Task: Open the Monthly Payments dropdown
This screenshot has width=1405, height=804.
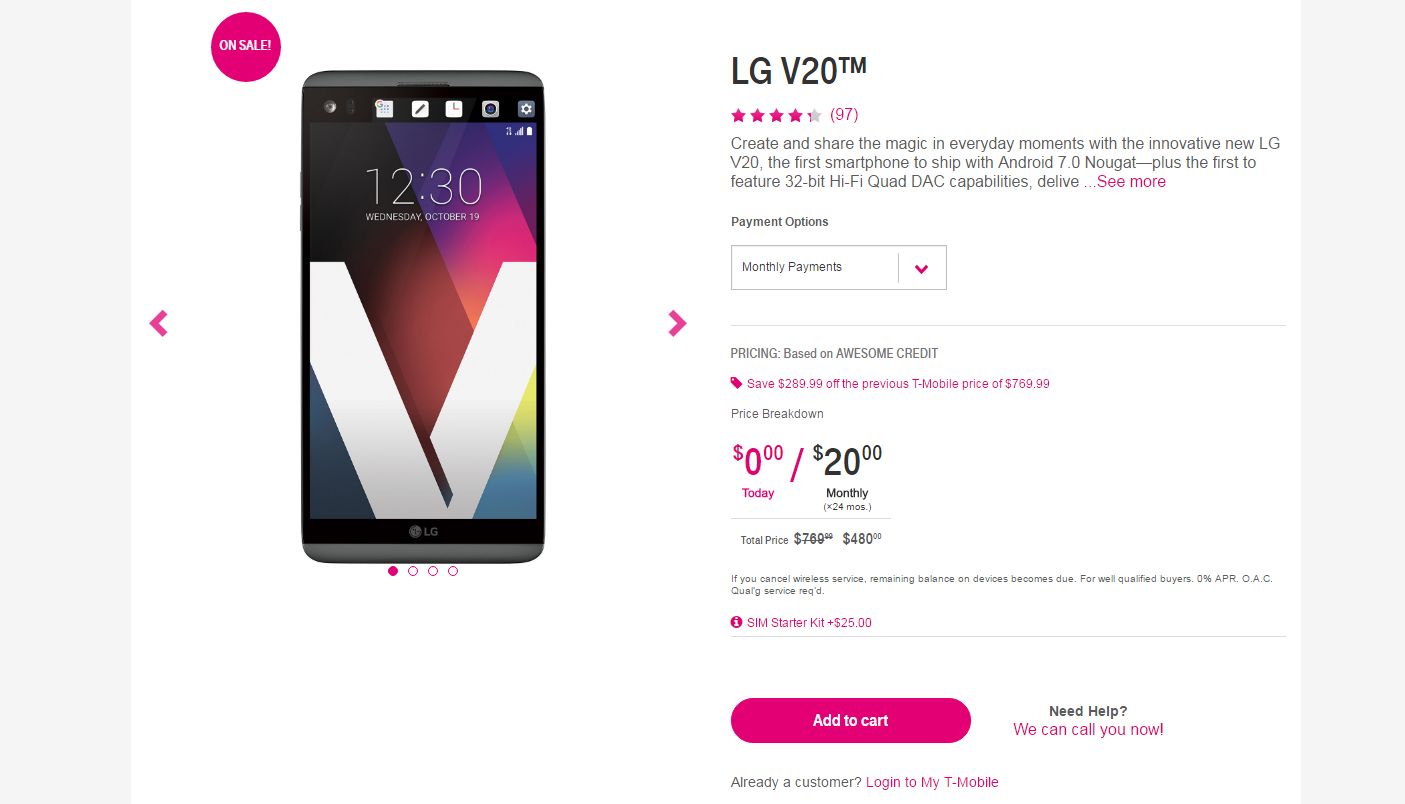Action: point(838,267)
